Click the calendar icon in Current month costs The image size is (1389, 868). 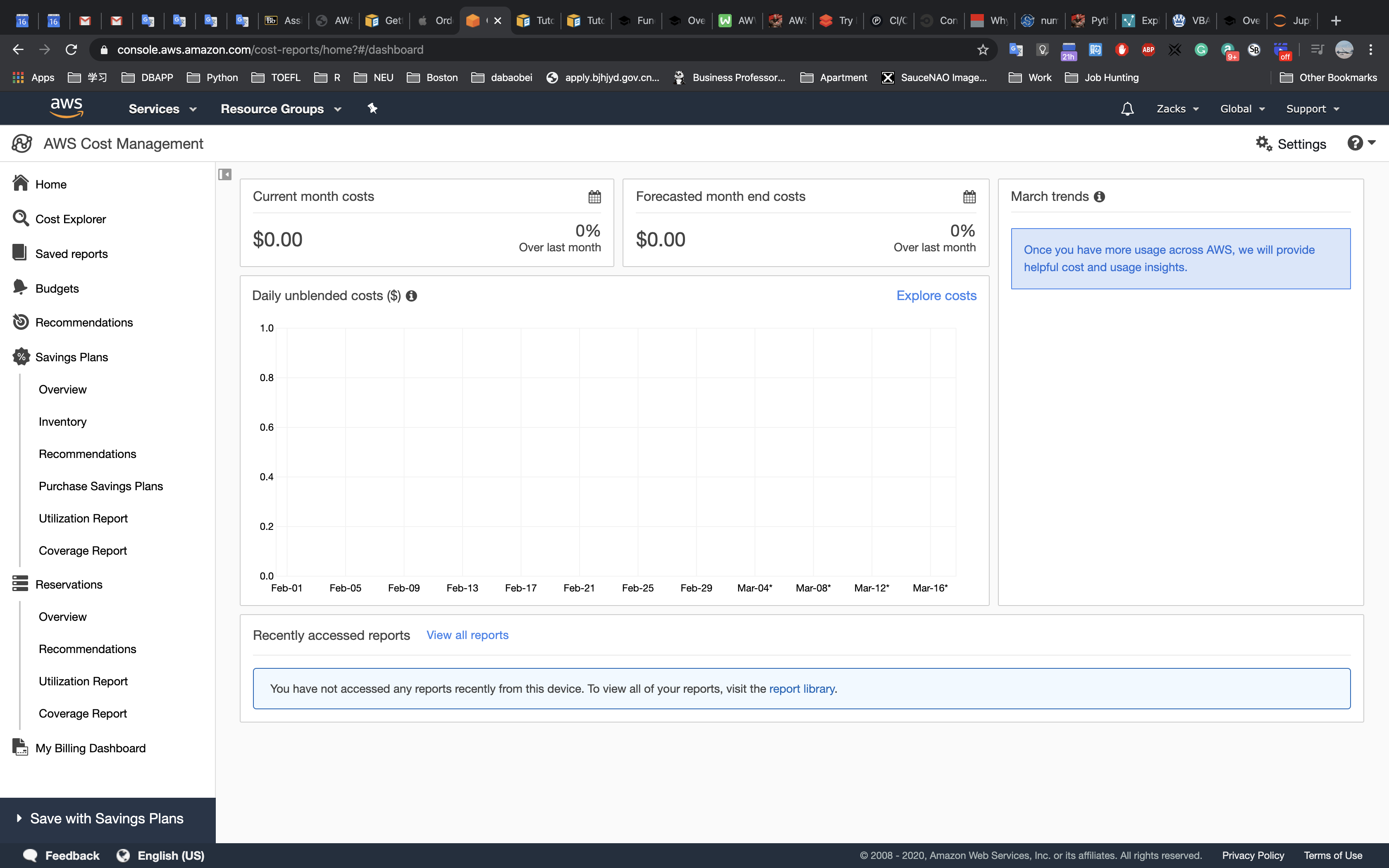pyautogui.click(x=594, y=197)
